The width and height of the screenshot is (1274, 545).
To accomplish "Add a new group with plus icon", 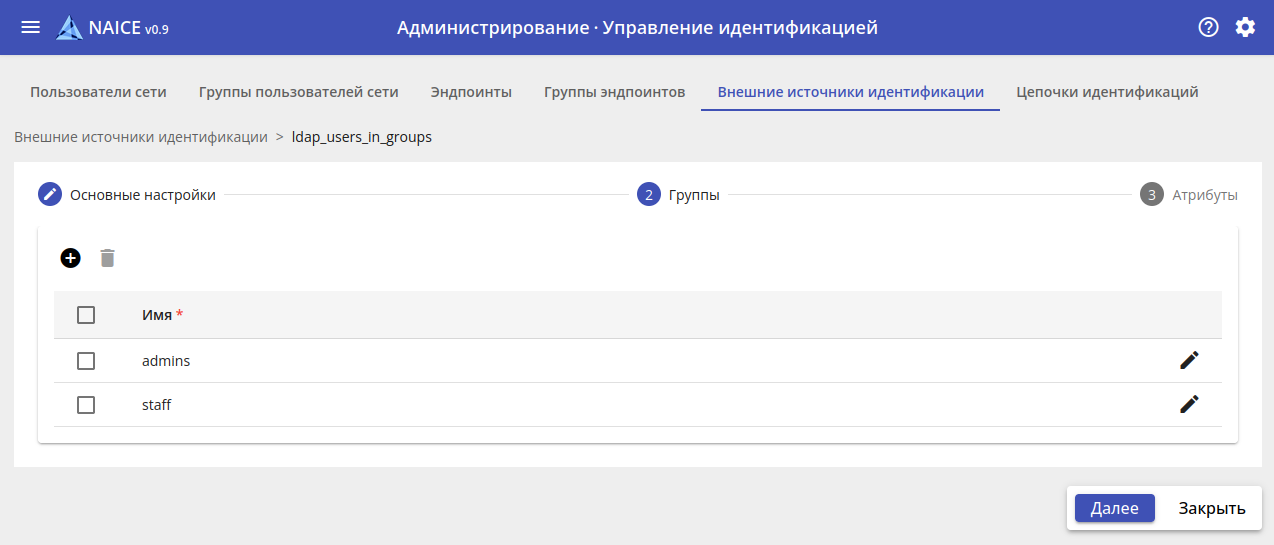I will [x=70, y=258].
